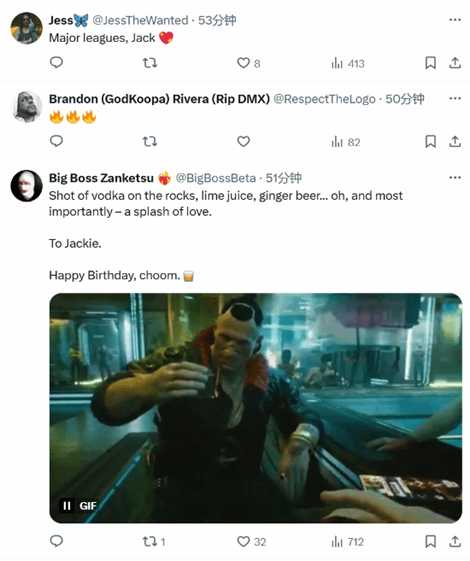Open more options for Big Boss Zanketsu's tweet
Viewport: 470px width, 561px height.
pos(455,177)
